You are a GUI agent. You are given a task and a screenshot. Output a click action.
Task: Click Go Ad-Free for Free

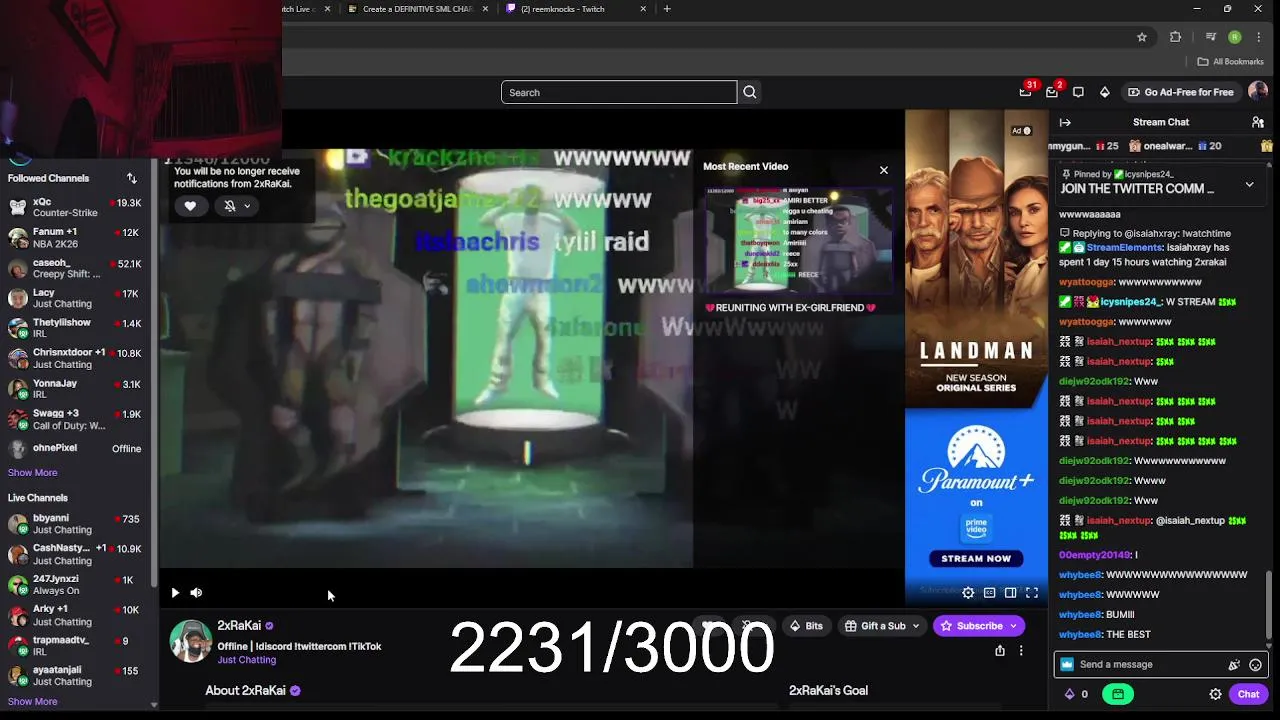pyautogui.click(x=1181, y=92)
